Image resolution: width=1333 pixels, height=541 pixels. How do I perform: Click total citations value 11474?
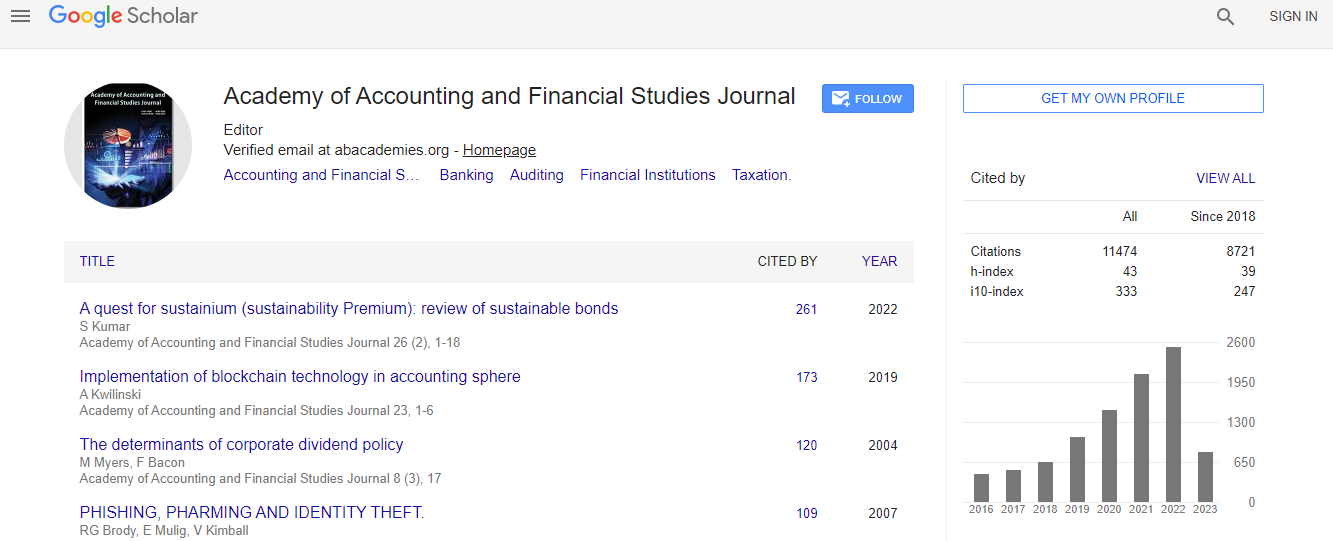pos(1120,251)
